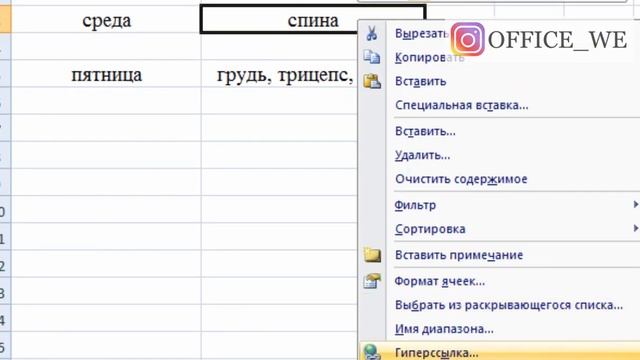Click the globe Hyperlink icon

coord(372,352)
